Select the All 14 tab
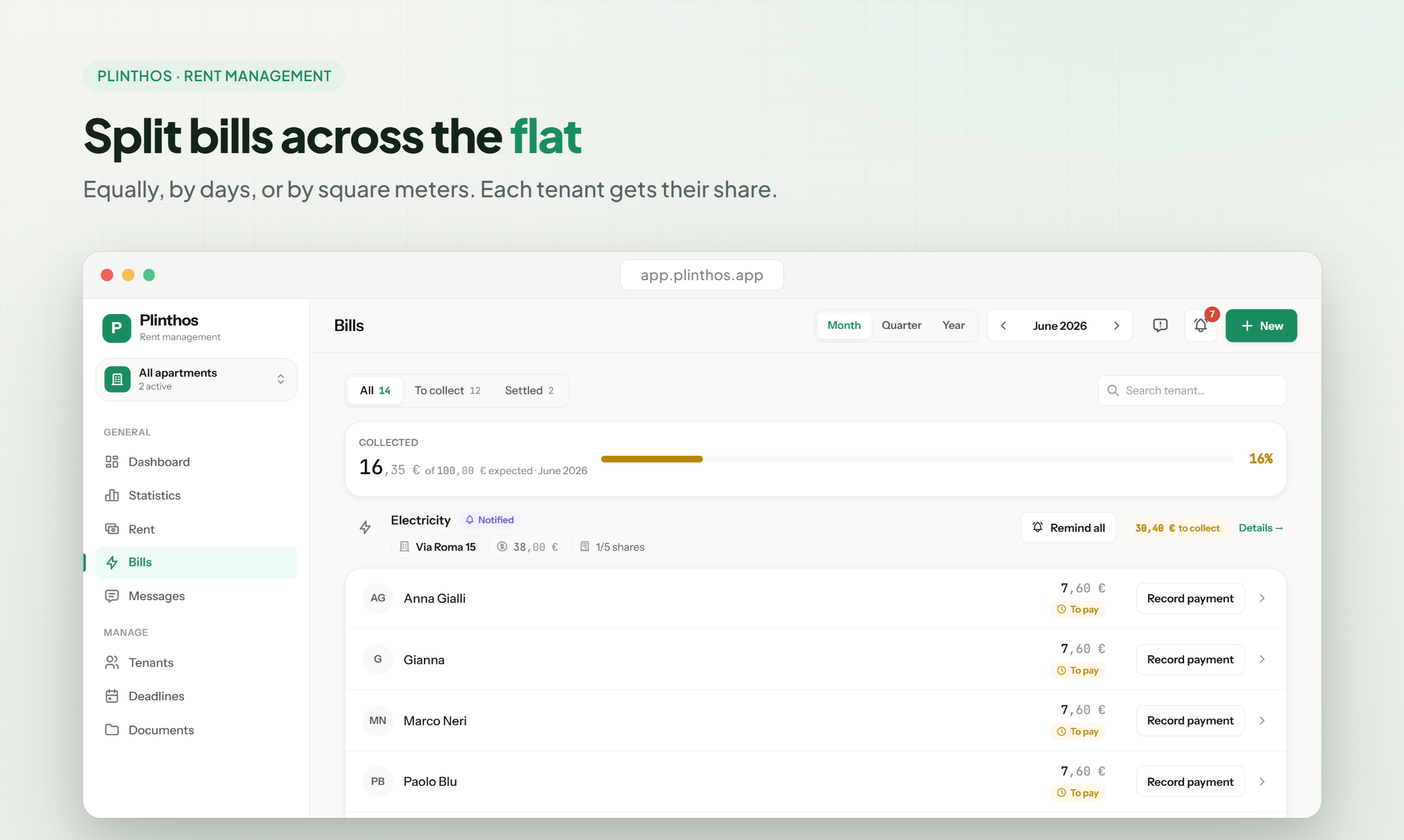Image resolution: width=1404 pixels, height=840 pixels. pyautogui.click(x=375, y=391)
